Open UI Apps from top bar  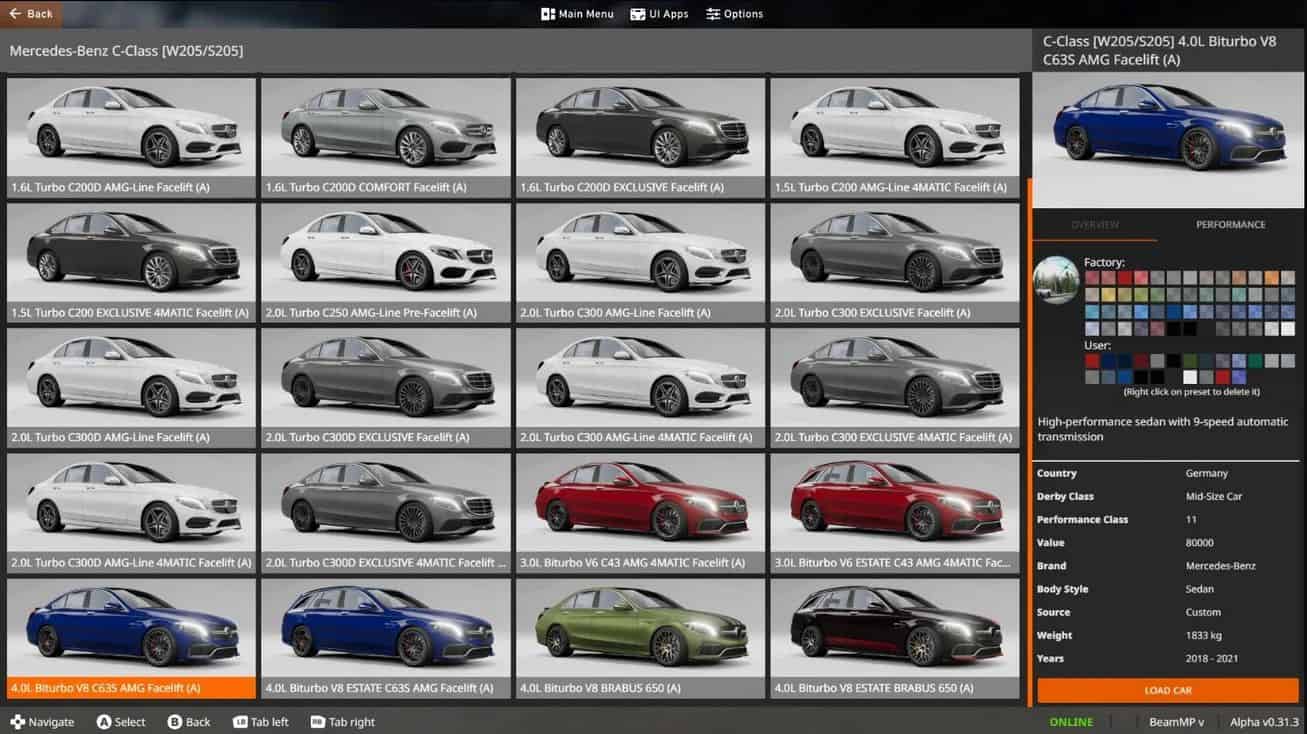point(659,14)
